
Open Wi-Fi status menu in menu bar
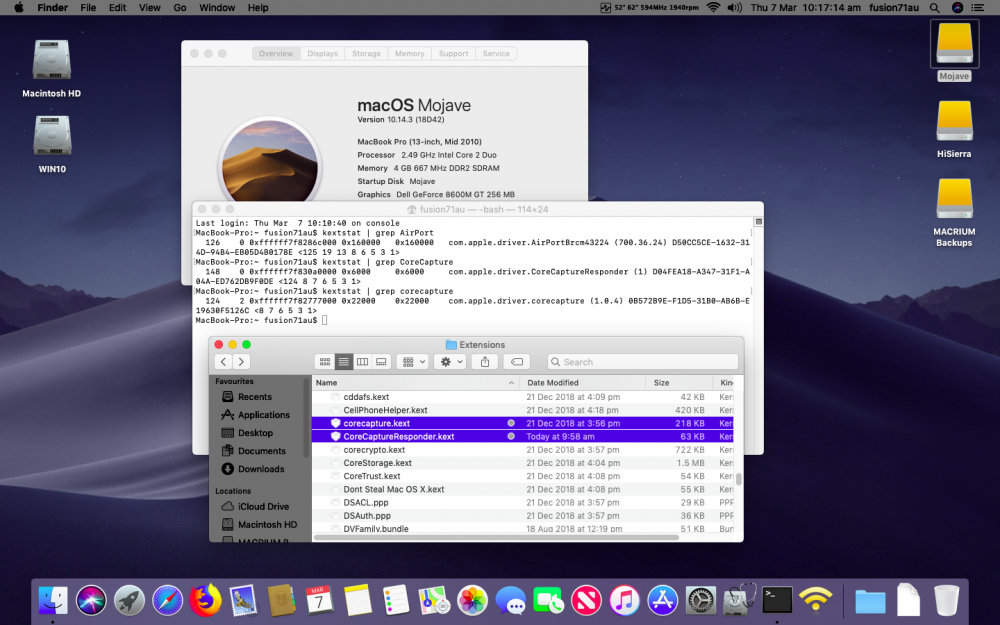click(714, 8)
